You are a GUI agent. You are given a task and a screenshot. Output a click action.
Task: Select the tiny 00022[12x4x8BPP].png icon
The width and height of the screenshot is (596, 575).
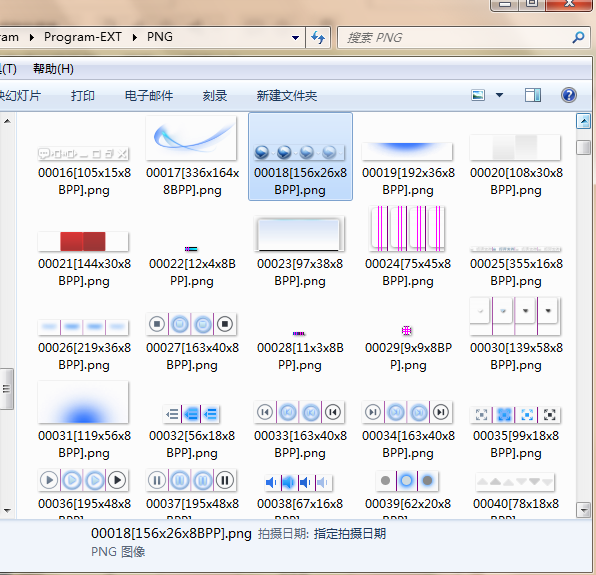pos(191,249)
